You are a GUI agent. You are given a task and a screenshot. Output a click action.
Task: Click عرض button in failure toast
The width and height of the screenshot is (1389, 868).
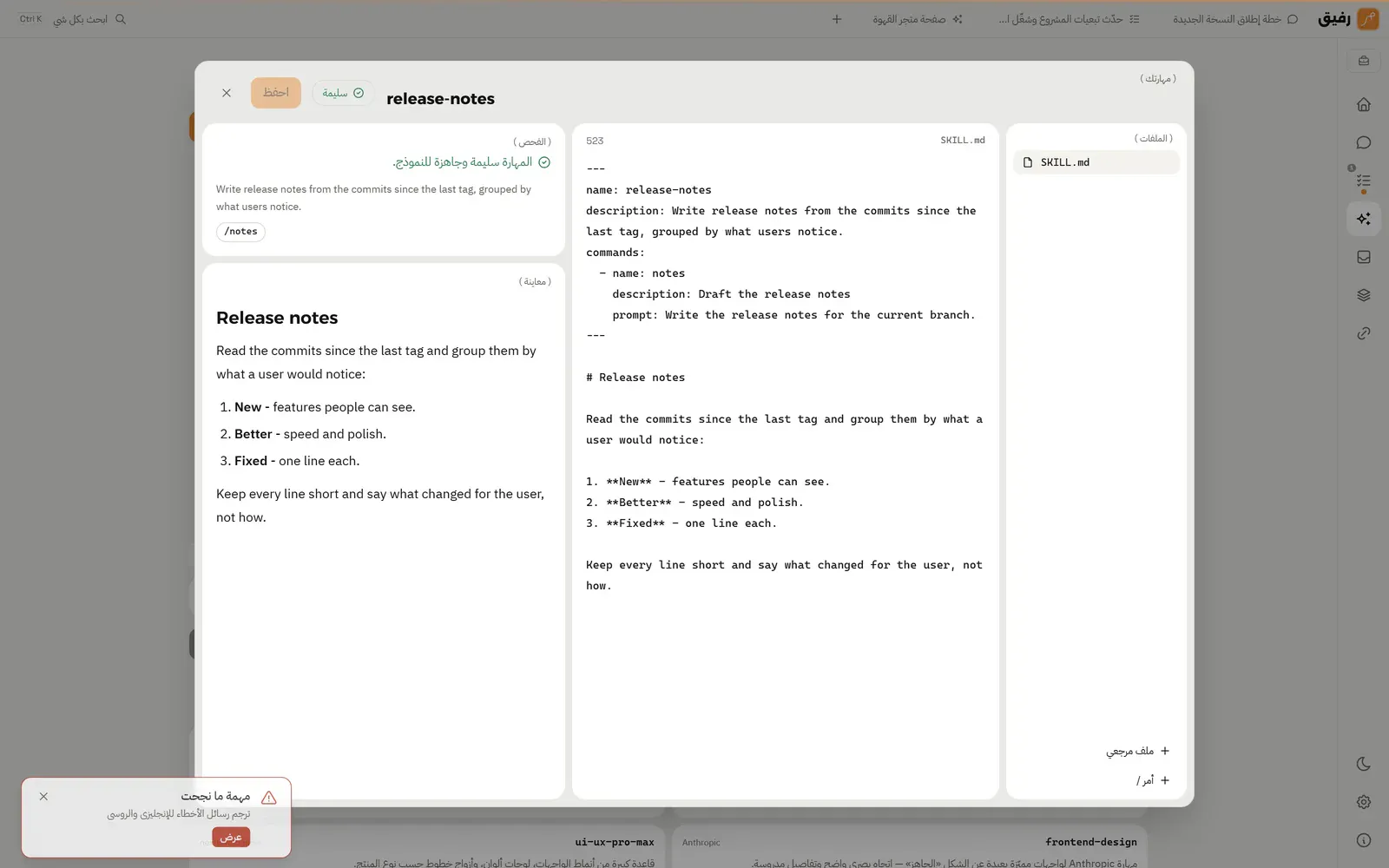[x=231, y=837]
